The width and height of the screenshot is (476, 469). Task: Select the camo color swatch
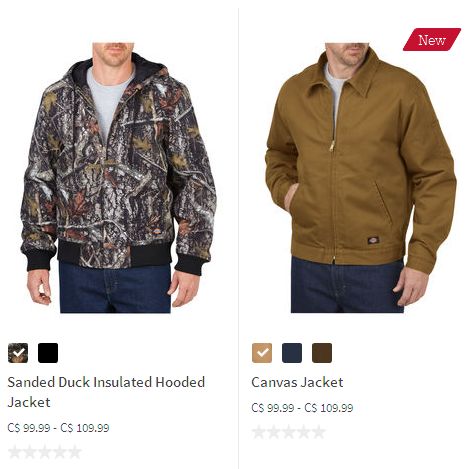18,353
